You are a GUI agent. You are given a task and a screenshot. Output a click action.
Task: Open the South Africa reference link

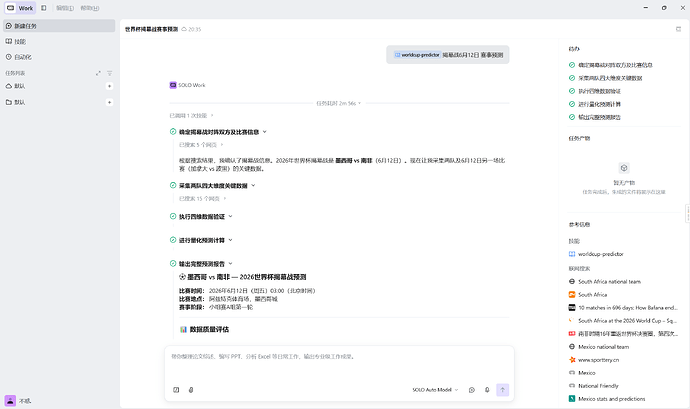click(x=588, y=295)
